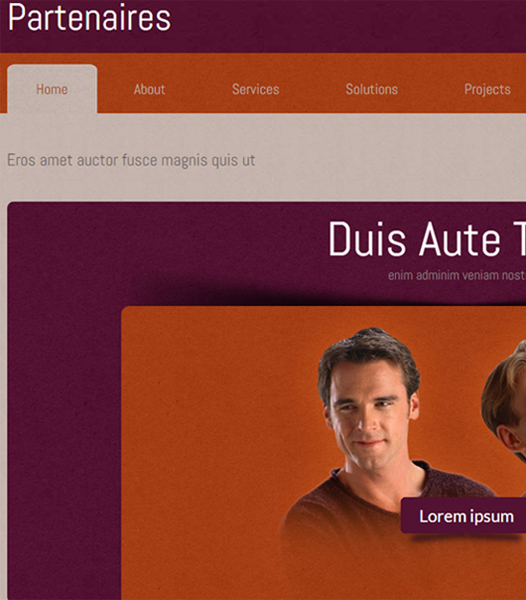
Task: Click the Partenaires site logo
Action: click(x=90, y=17)
